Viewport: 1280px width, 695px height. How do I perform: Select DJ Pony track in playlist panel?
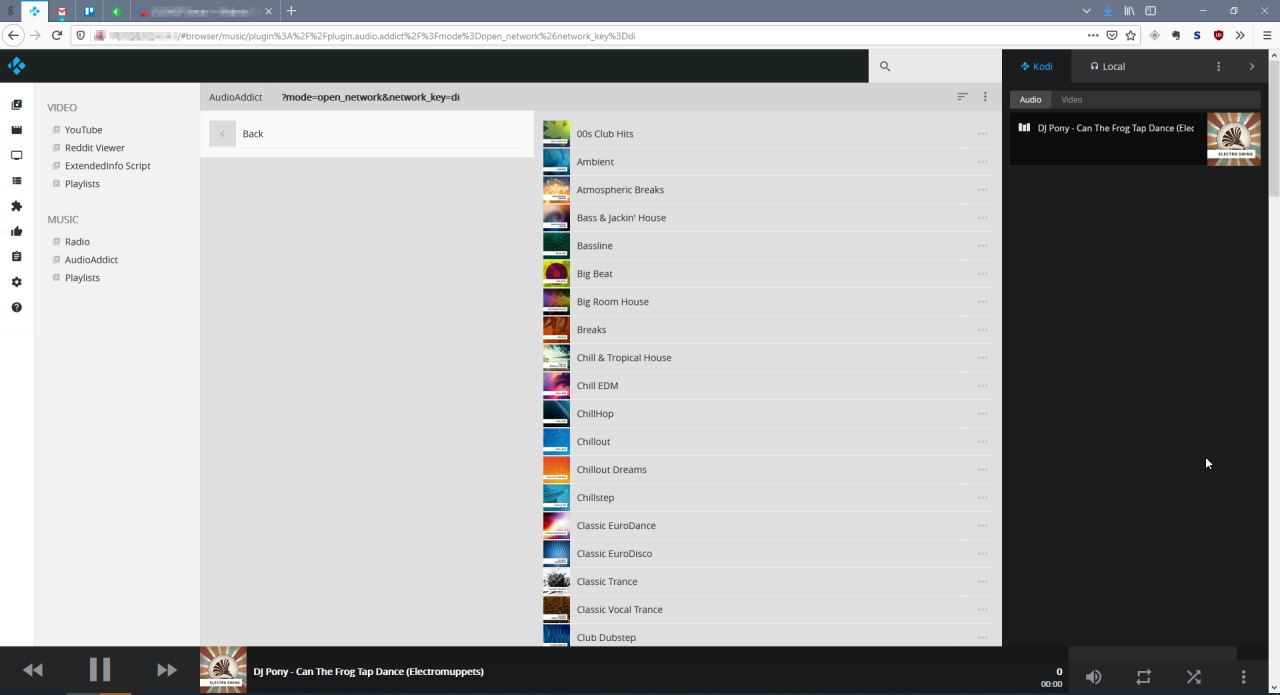1116,128
